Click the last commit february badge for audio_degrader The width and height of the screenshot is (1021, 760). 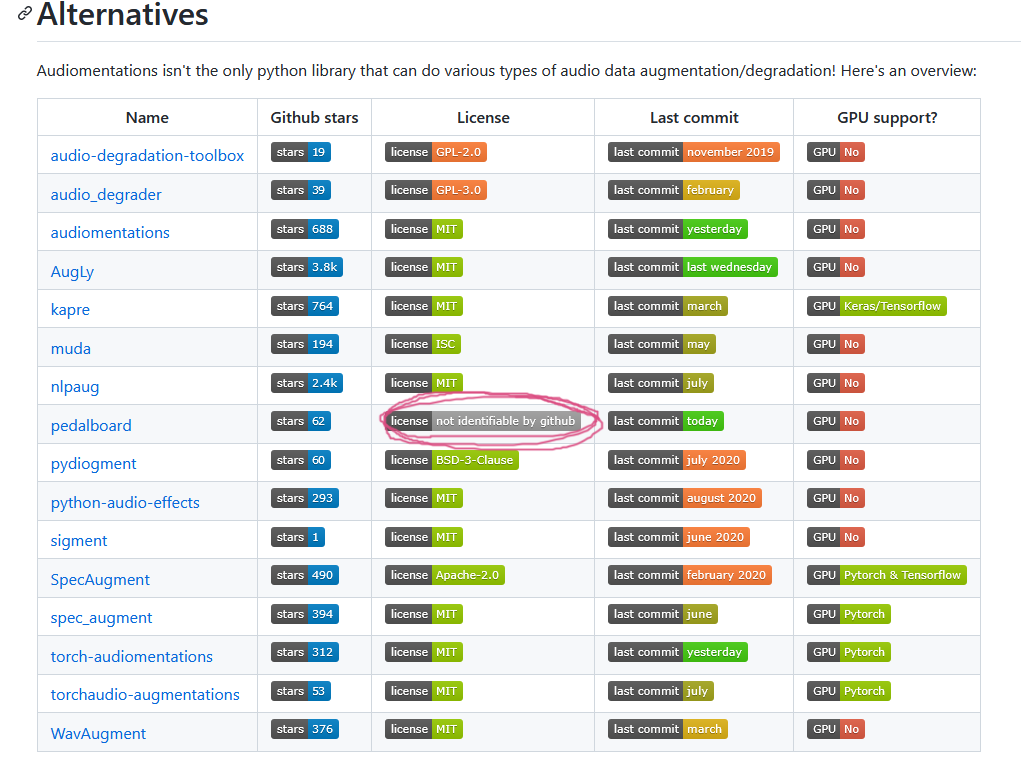pyautogui.click(x=674, y=190)
